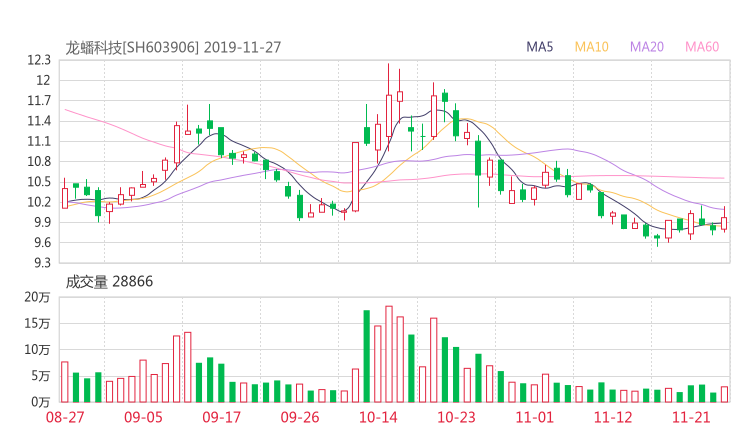The image size is (740, 440).
Task: Click the 9.9 price axis label
Action: click(42, 222)
